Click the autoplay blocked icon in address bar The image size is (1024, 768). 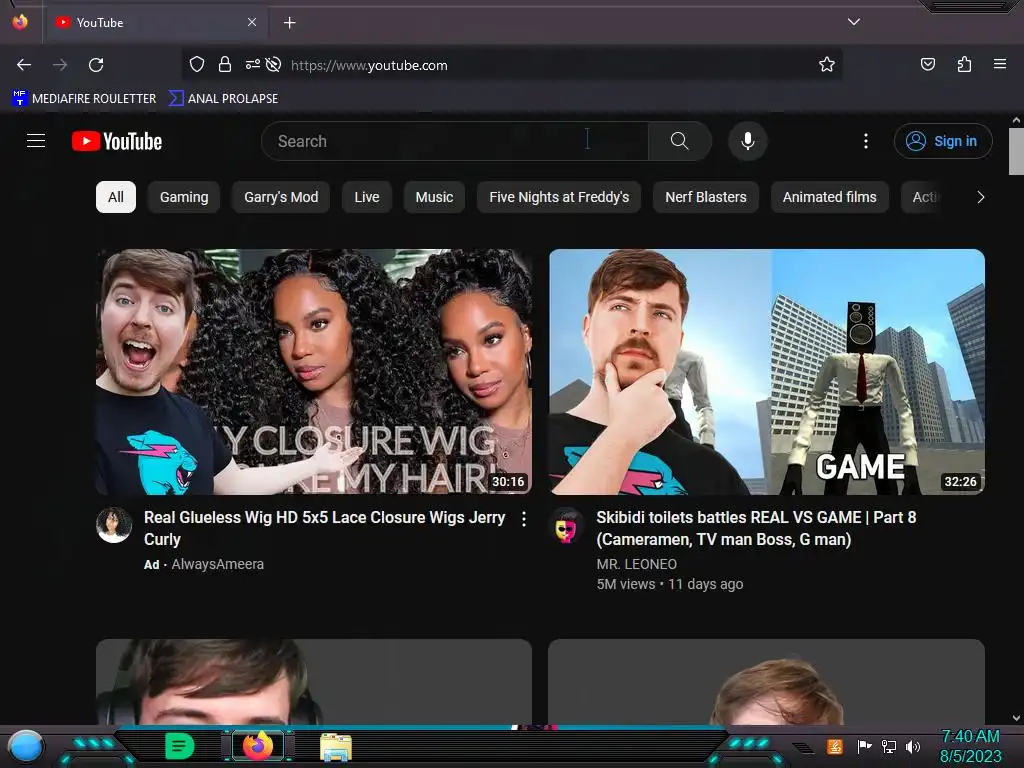pos(274,64)
